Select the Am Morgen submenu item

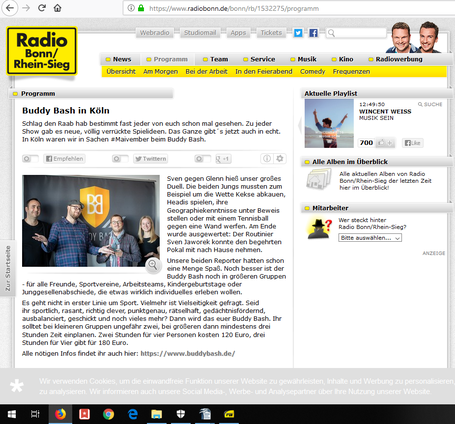tap(161, 72)
